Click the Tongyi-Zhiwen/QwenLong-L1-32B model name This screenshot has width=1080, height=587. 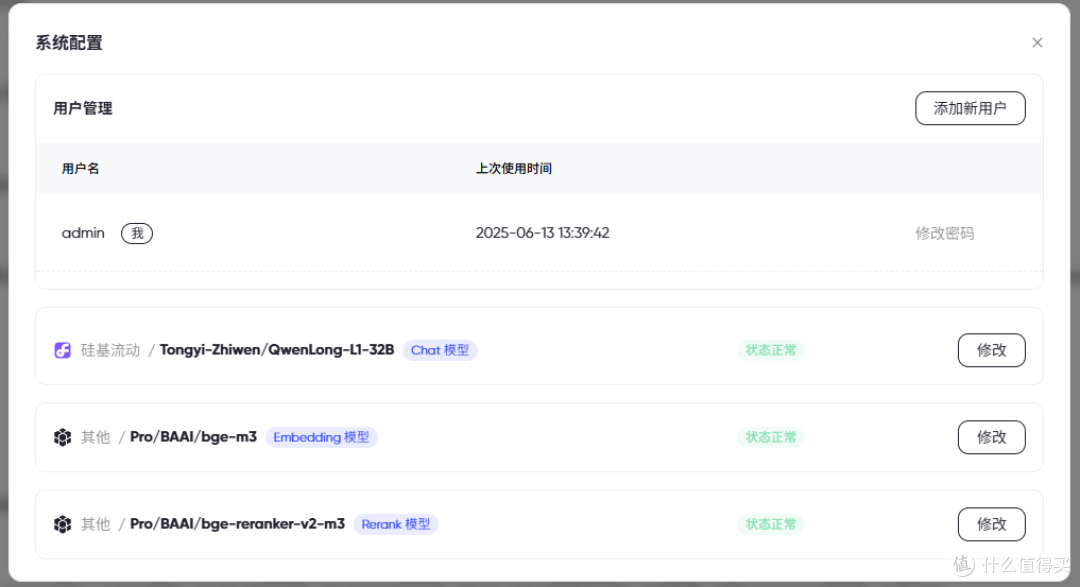click(x=277, y=350)
